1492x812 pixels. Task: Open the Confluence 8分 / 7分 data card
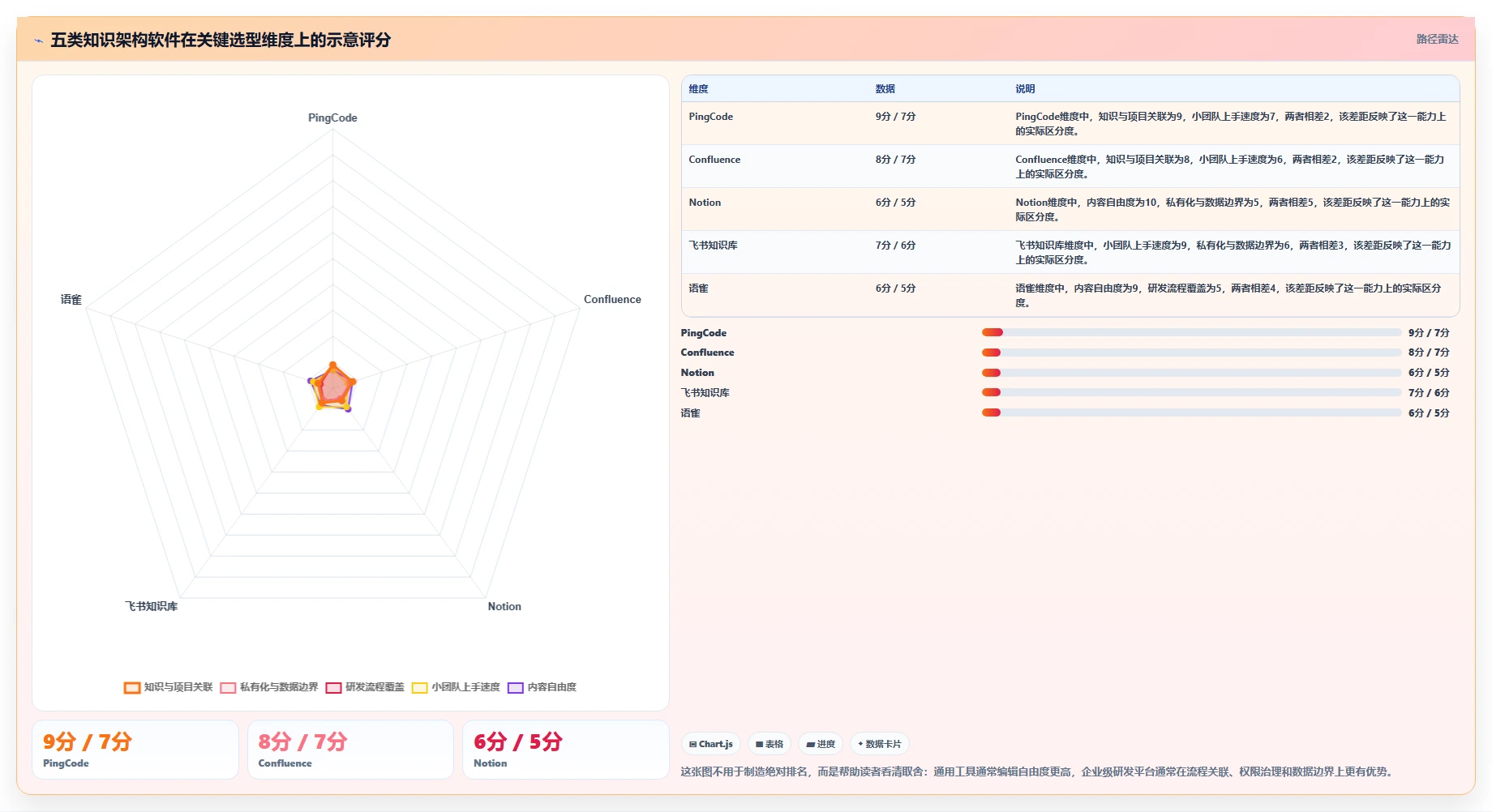pos(350,750)
